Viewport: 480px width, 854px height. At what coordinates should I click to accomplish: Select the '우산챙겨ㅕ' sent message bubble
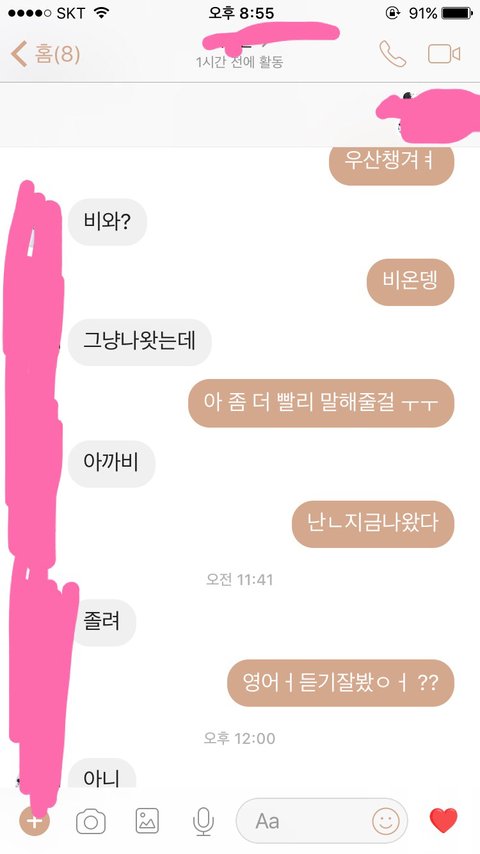(x=392, y=162)
